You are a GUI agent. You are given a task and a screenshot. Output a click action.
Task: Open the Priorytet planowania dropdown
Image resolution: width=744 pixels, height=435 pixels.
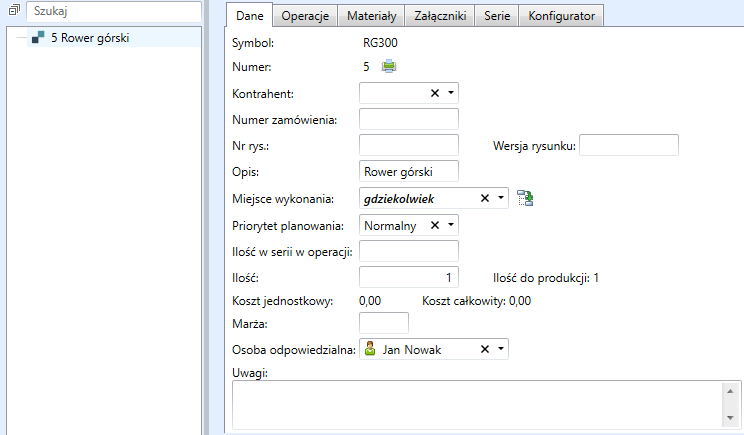(x=451, y=225)
